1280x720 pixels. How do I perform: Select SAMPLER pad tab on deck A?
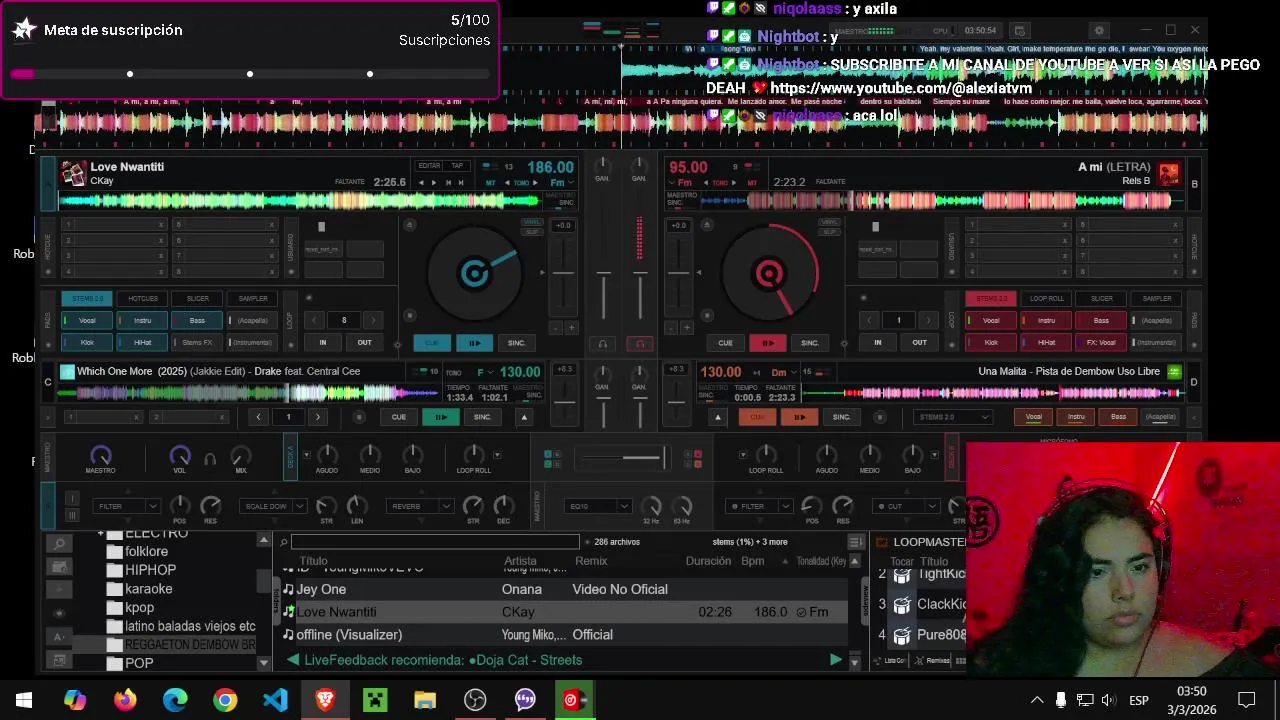(252, 298)
